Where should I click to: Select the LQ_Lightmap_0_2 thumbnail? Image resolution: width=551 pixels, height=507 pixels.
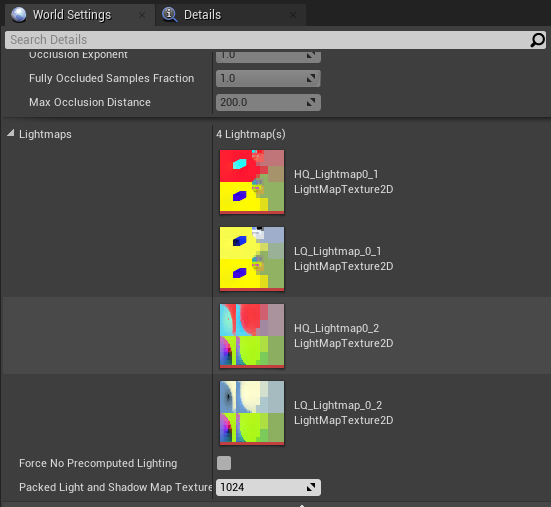252,412
